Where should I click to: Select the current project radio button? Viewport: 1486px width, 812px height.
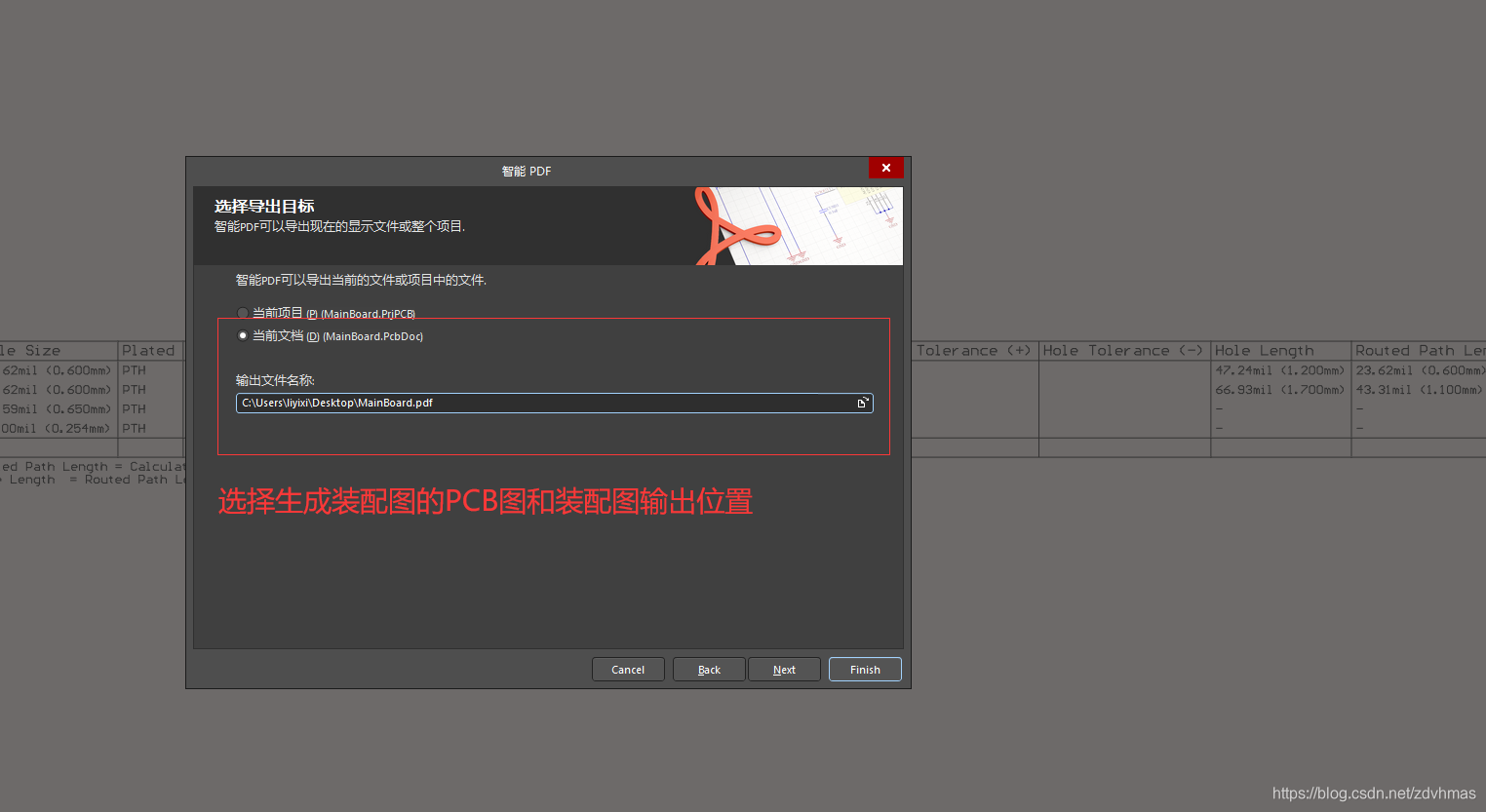[x=243, y=313]
